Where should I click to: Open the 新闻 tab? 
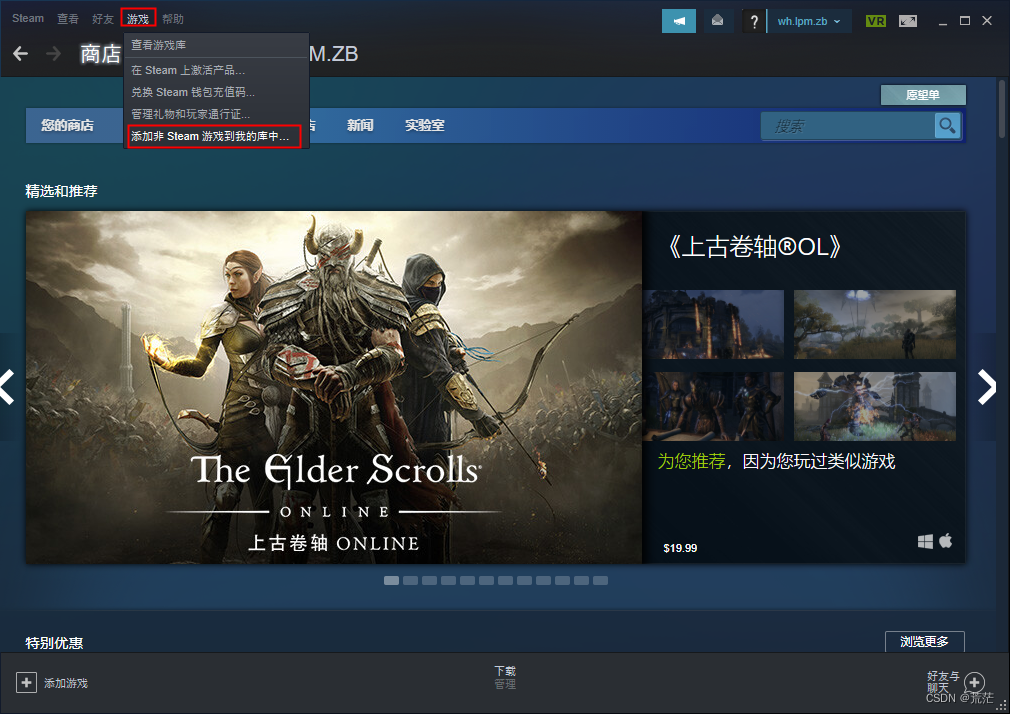(360, 125)
